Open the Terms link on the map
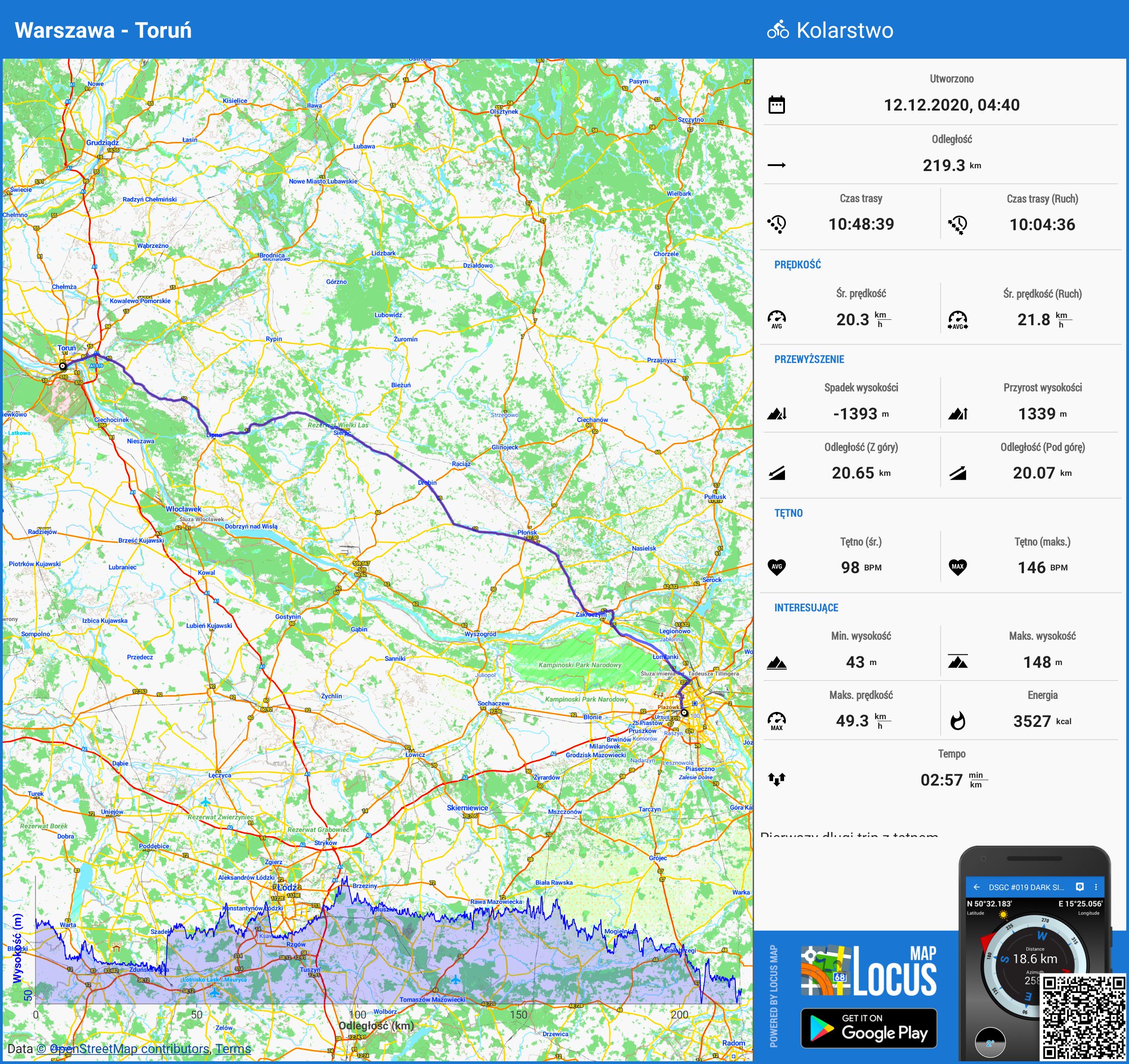 (x=233, y=1049)
